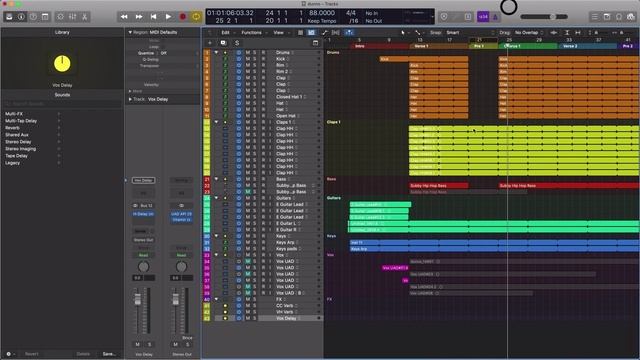Go to beginning with transport button
This screenshot has height=360, width=640.
click(x=153, y=17)
